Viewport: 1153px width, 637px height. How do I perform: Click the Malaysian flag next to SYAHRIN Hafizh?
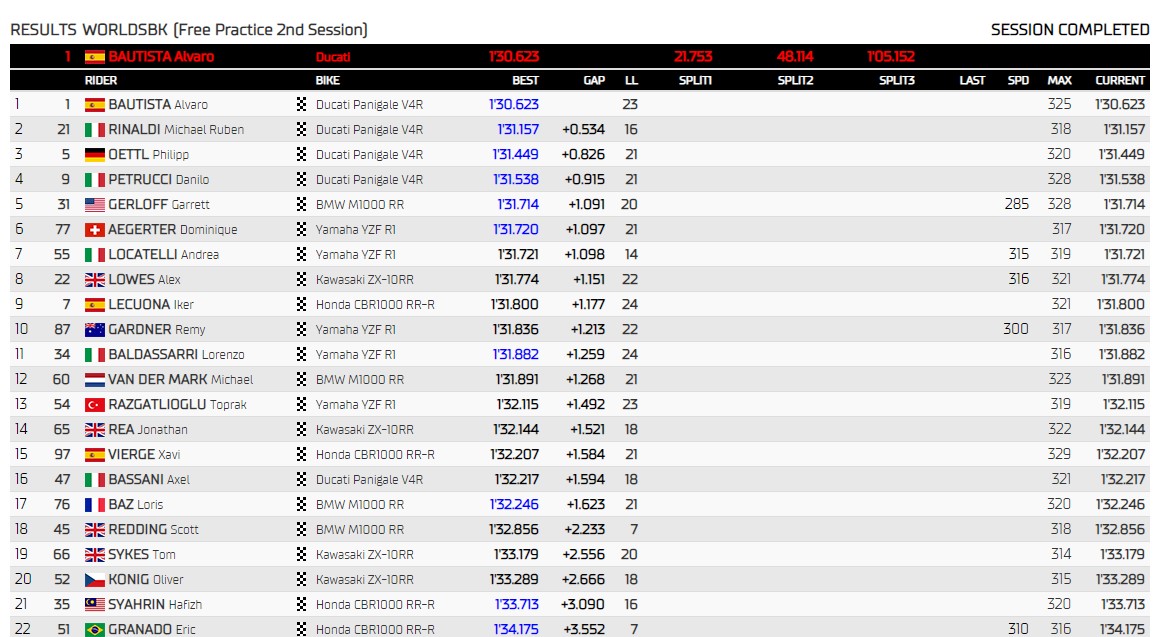coord(95,604)
